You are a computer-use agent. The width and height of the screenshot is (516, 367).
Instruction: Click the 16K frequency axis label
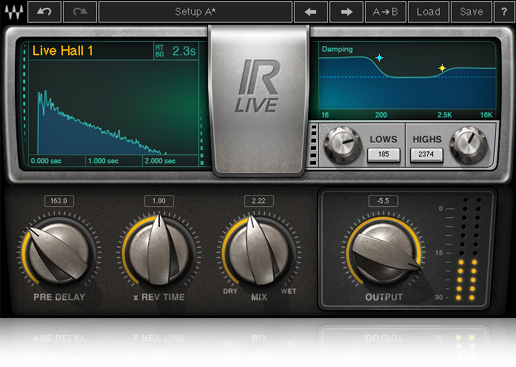click(486, 115)
